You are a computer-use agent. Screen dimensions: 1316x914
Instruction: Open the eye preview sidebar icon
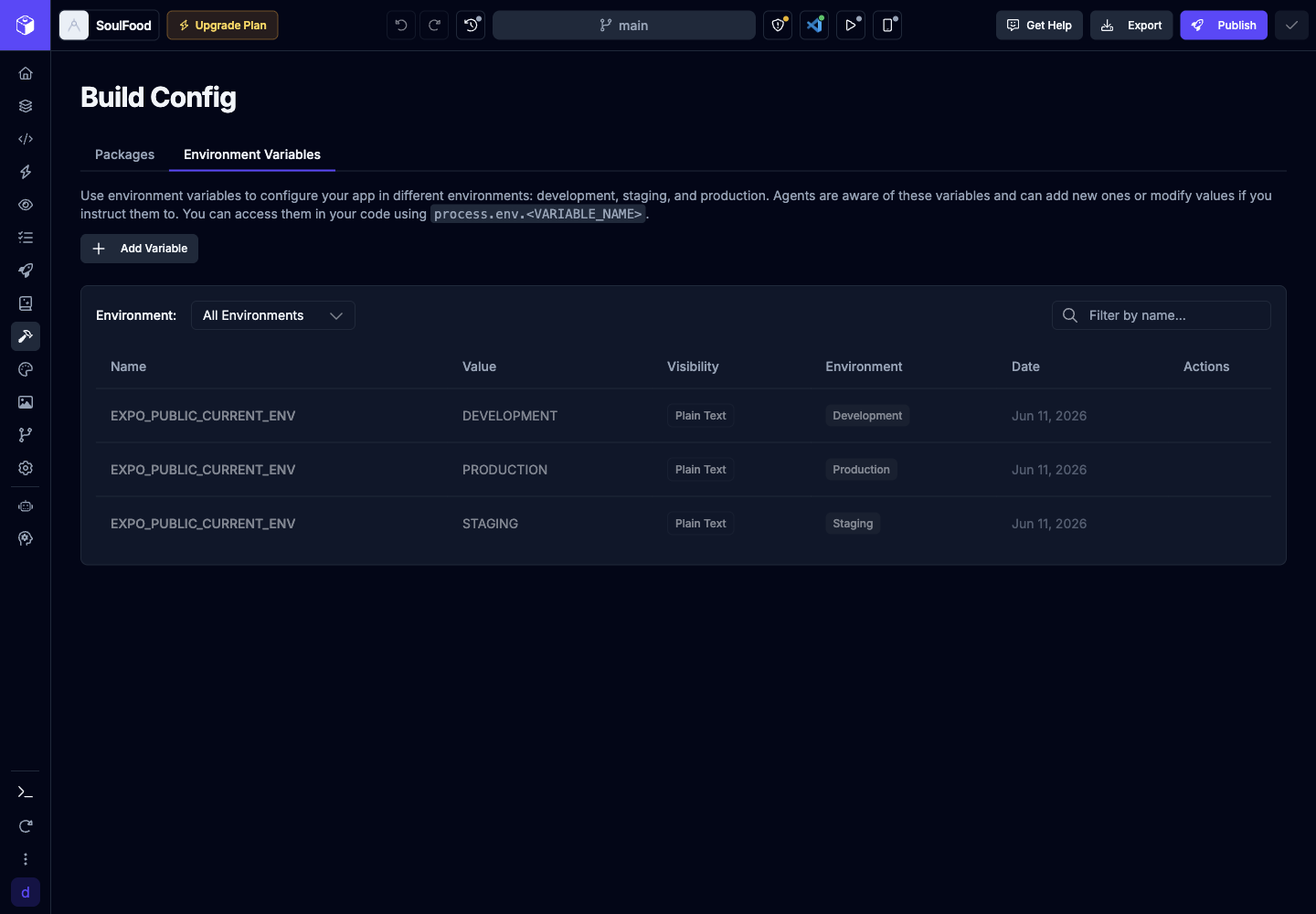coord(26,205)
